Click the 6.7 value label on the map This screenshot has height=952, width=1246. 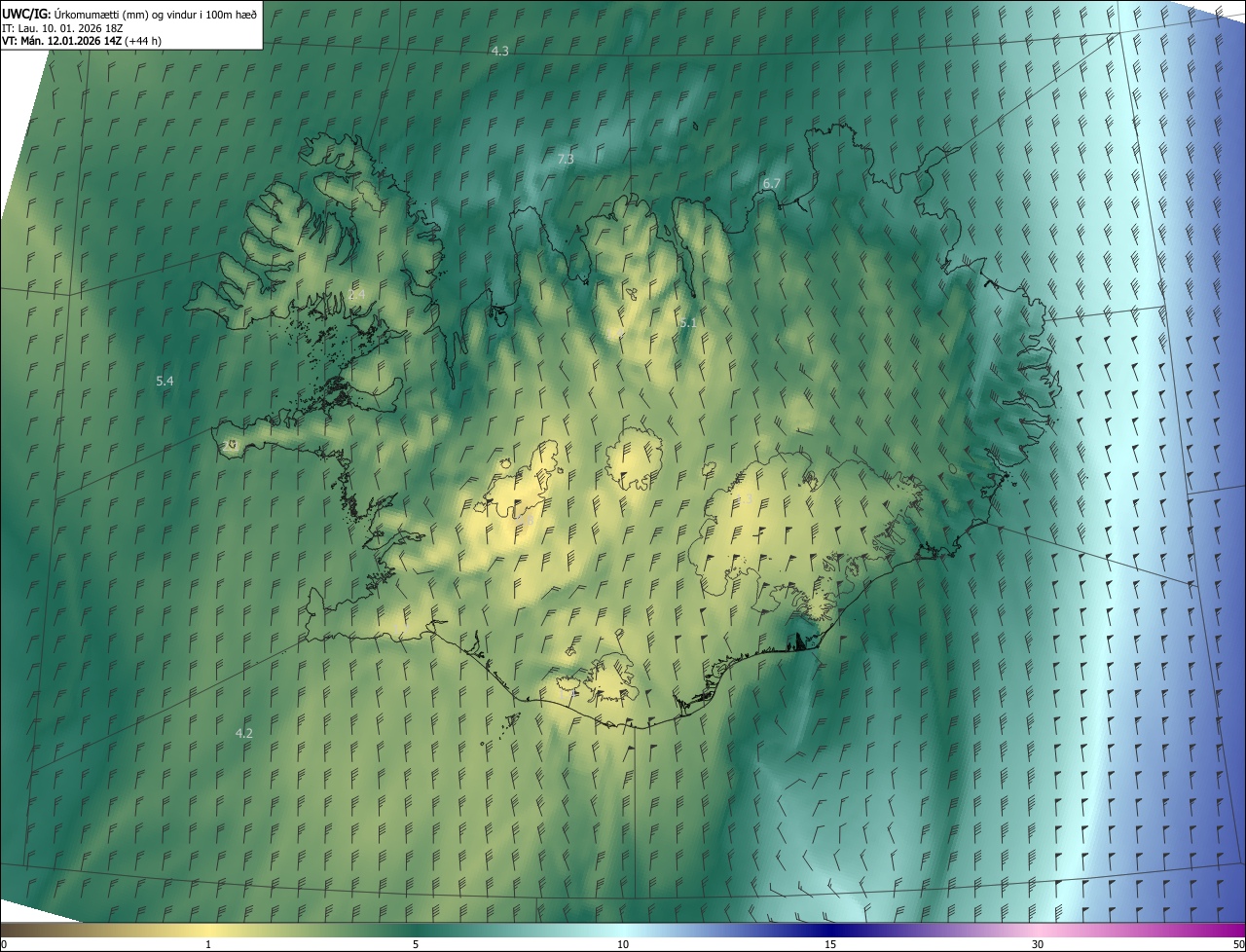[772, 183]
